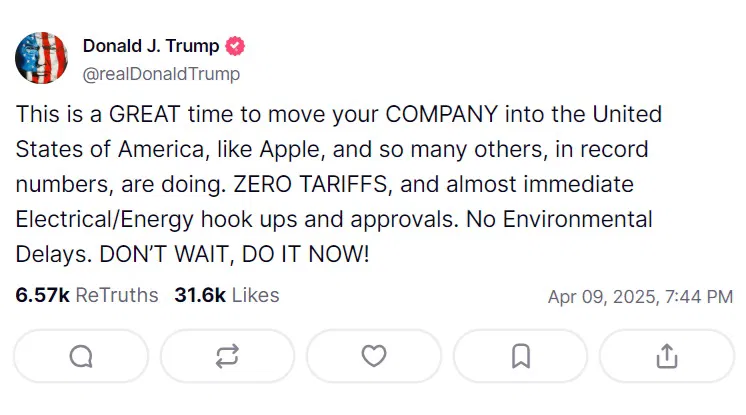Click the Apr 09, 2025 timestamp

click(640, 296)
